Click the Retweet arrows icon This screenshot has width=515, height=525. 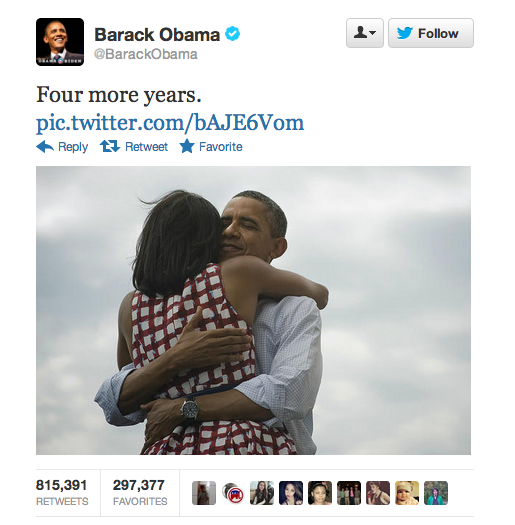coord(110,146)
